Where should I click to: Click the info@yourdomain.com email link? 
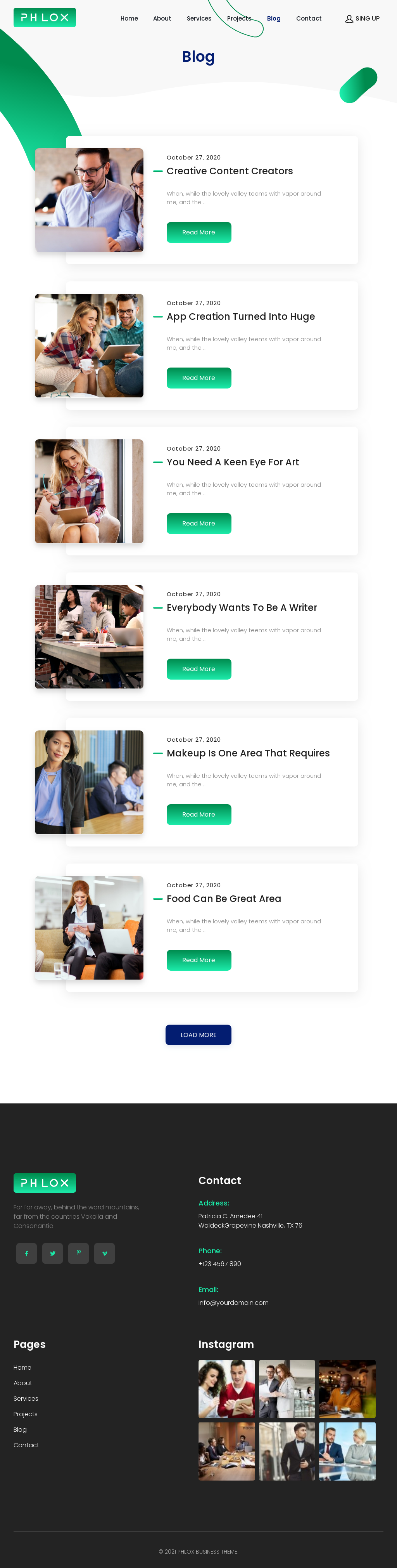tap(233, 1303)
